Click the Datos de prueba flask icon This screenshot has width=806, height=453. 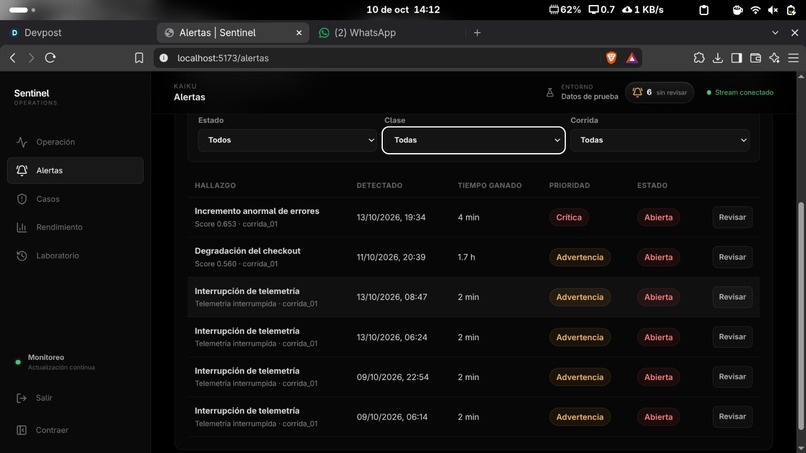[550, 93]
